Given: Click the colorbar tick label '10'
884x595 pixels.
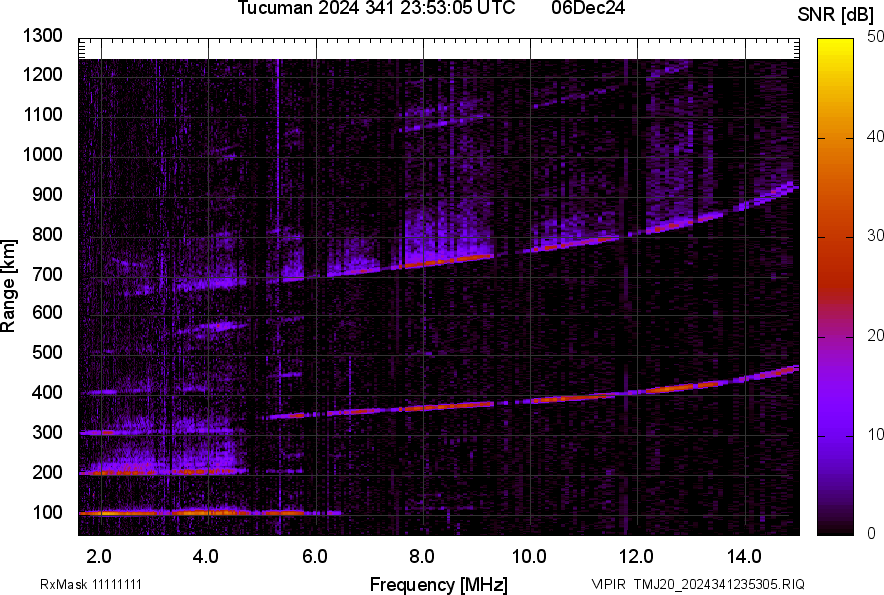Looking at the screenshot, I should click(876, 434).
